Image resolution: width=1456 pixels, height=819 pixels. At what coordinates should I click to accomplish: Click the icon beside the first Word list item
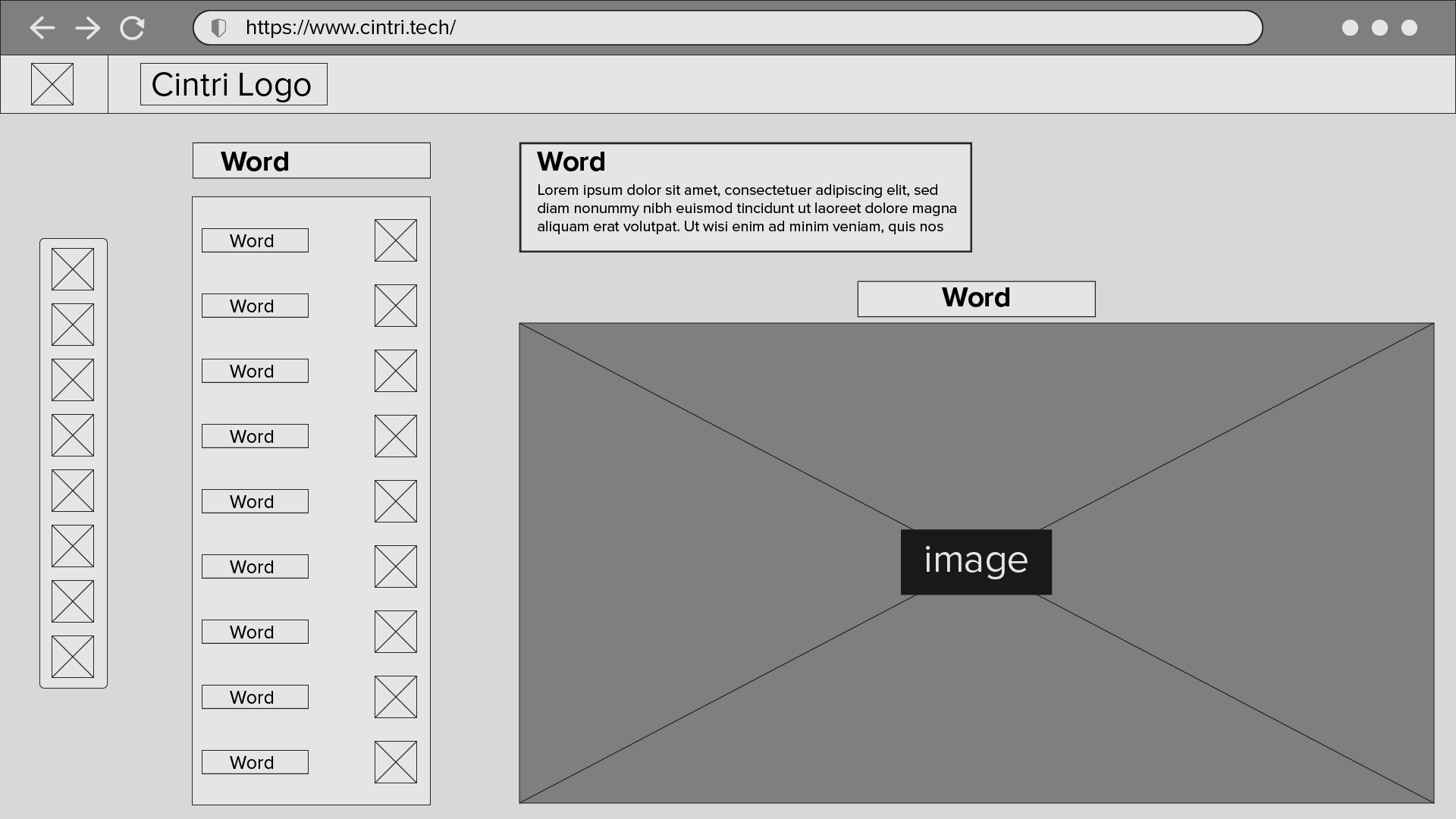click(x=396, y=240)
